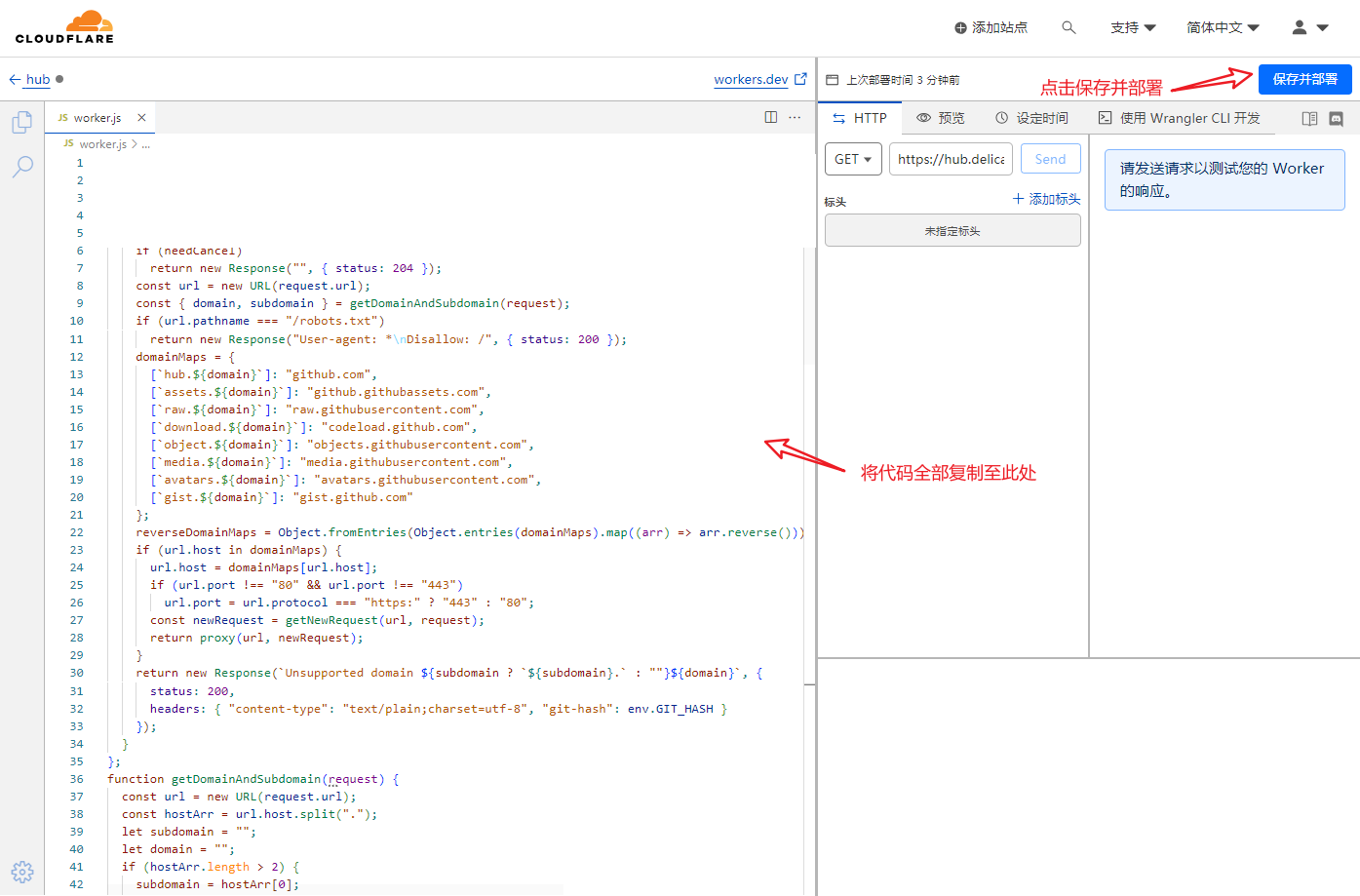Viewport: 1360px width, 896px height.
Task: Click the "github.githubassets.com" string on line 14
Action: (396, 392)
